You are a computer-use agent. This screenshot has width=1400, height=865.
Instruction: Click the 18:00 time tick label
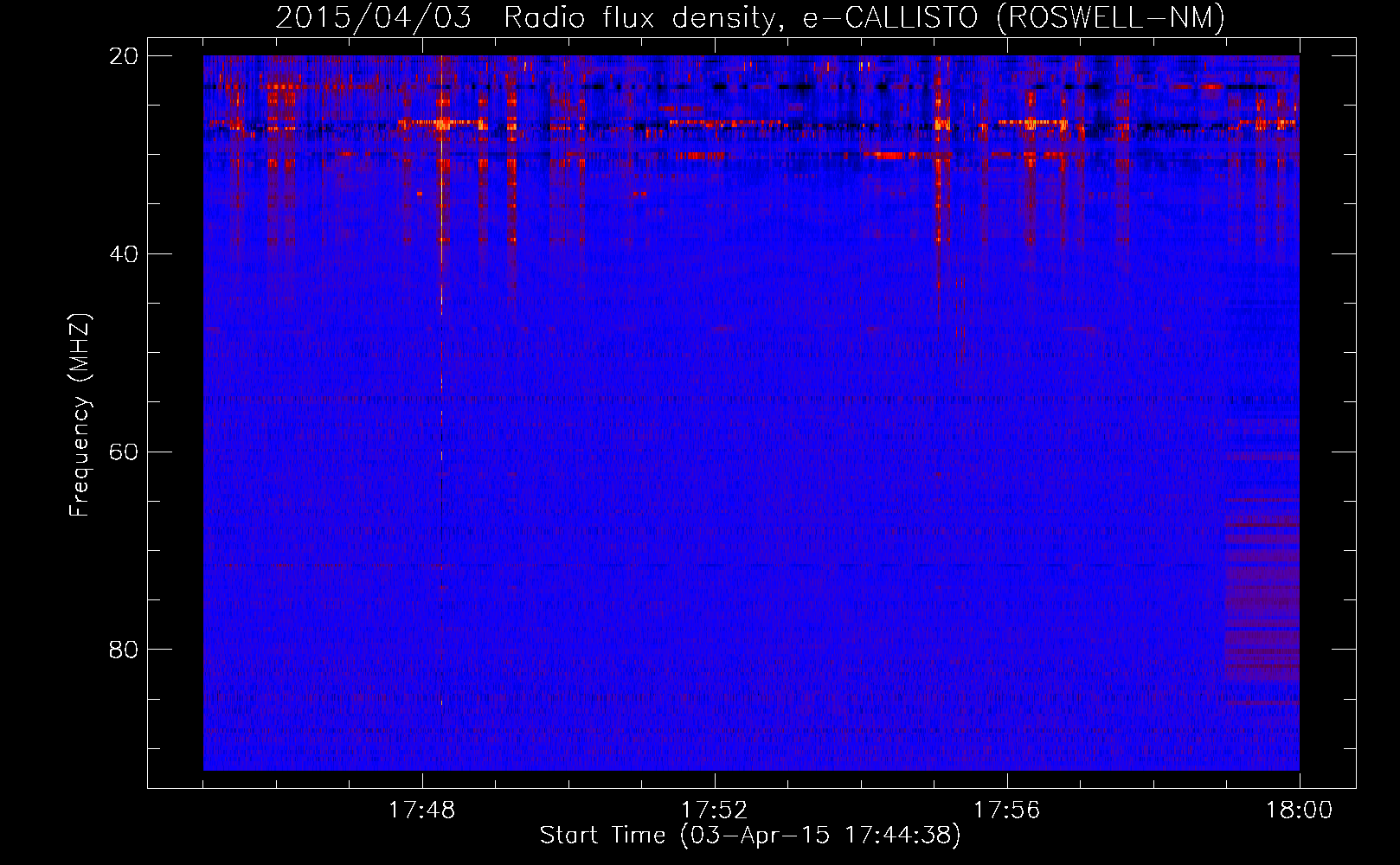[1299, 810]
